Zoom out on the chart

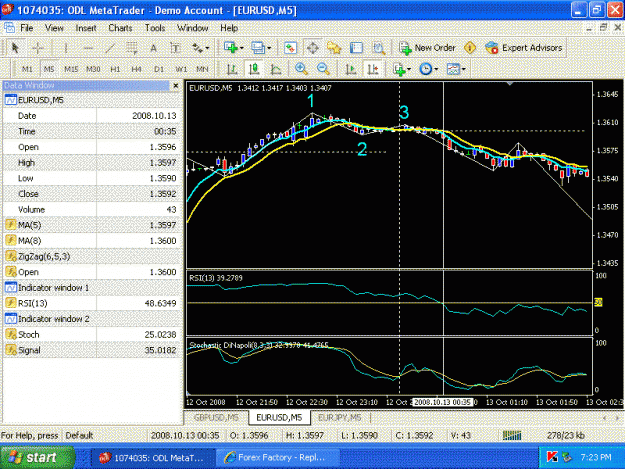(323, 69)
